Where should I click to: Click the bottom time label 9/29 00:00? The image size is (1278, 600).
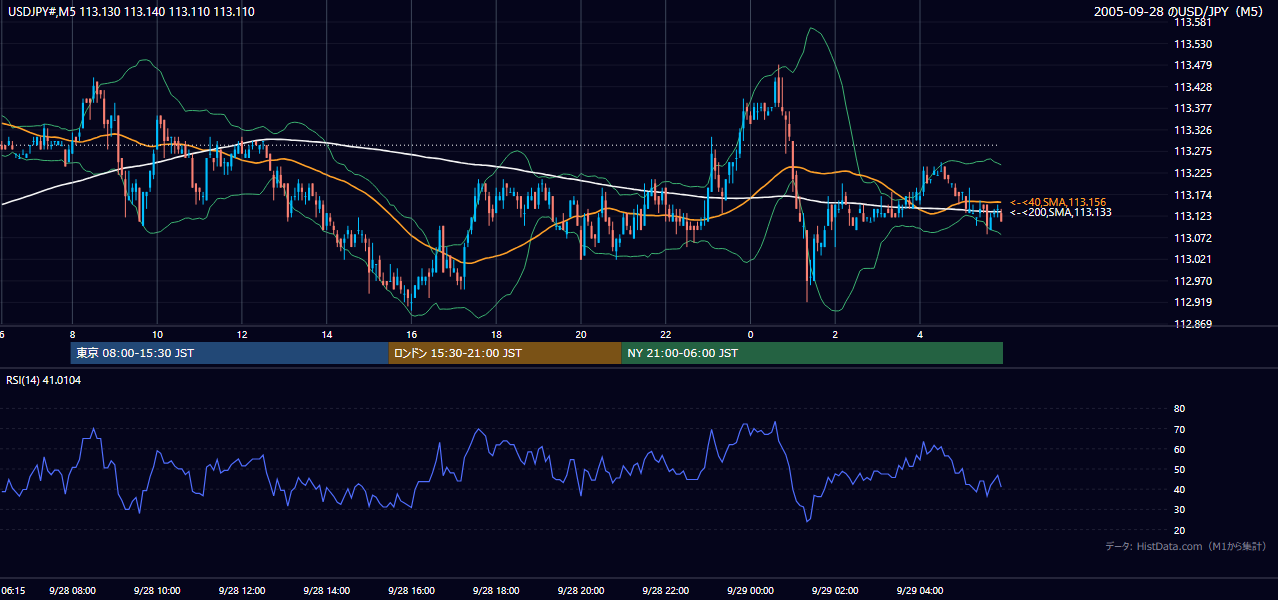(751, 591)
